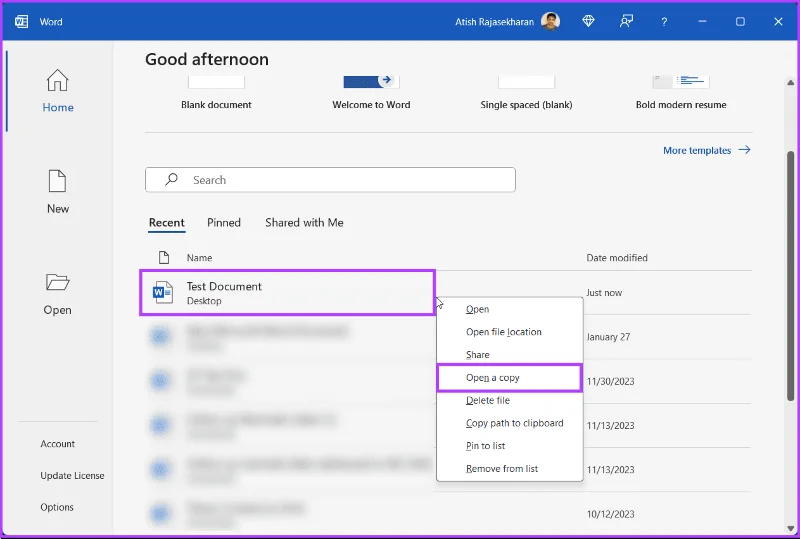800x539 pixels.
Task: Click the scrollbar up arrow
Action: pos(790,83)
